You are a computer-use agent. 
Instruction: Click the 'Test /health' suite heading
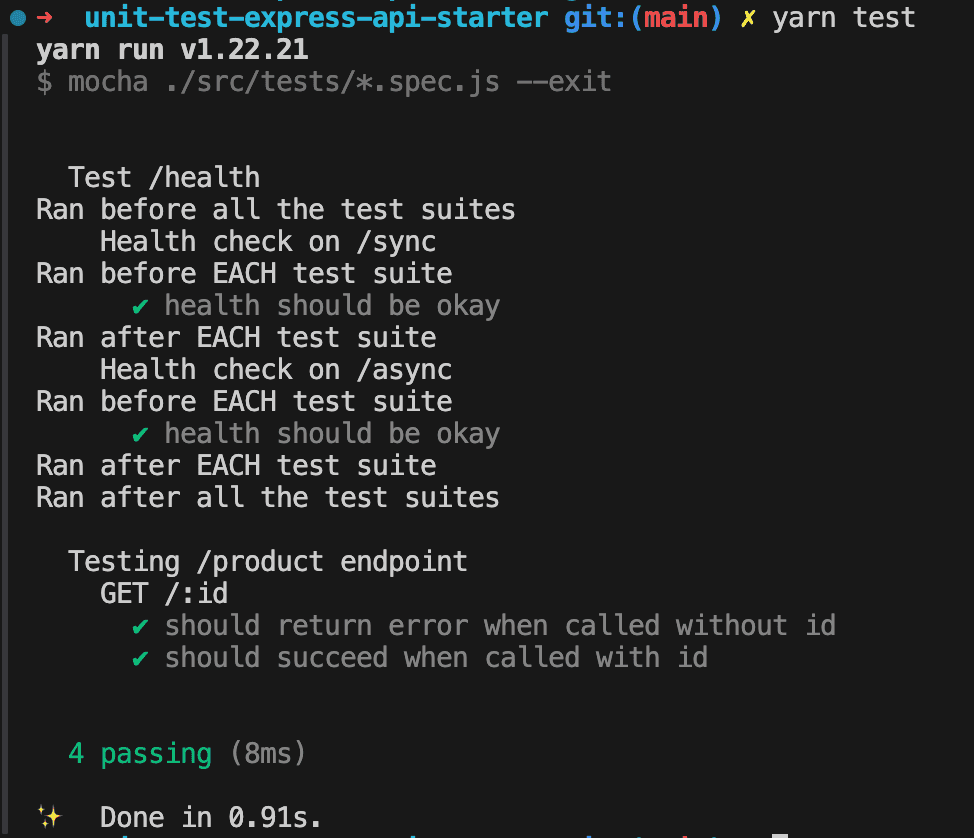click(164, 178)
